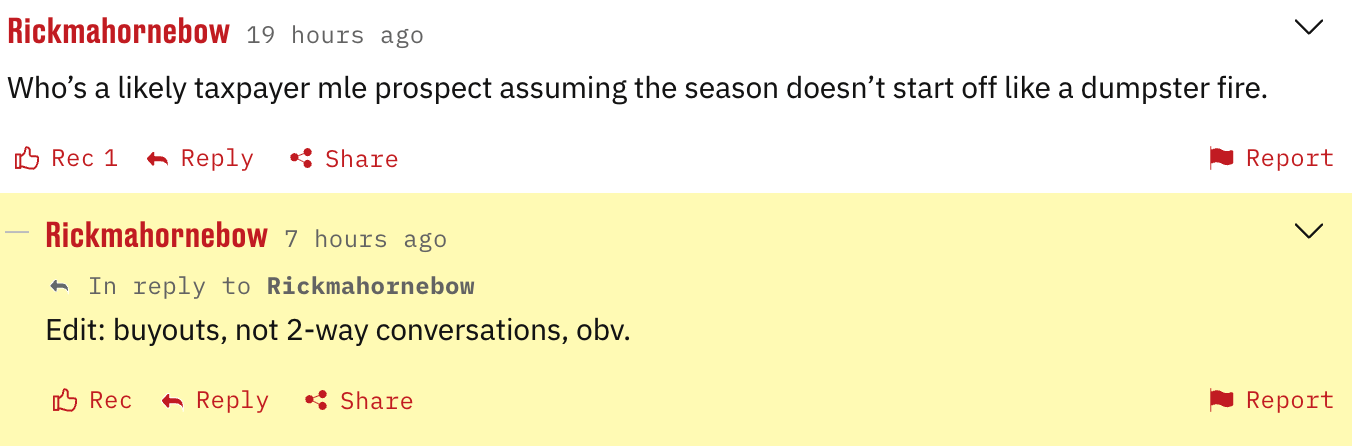The height and width of the screenshot is (446, 1352).
Task: Click thumbs-up icon on the highlighted reply
Action: click(x=65, y=401)
